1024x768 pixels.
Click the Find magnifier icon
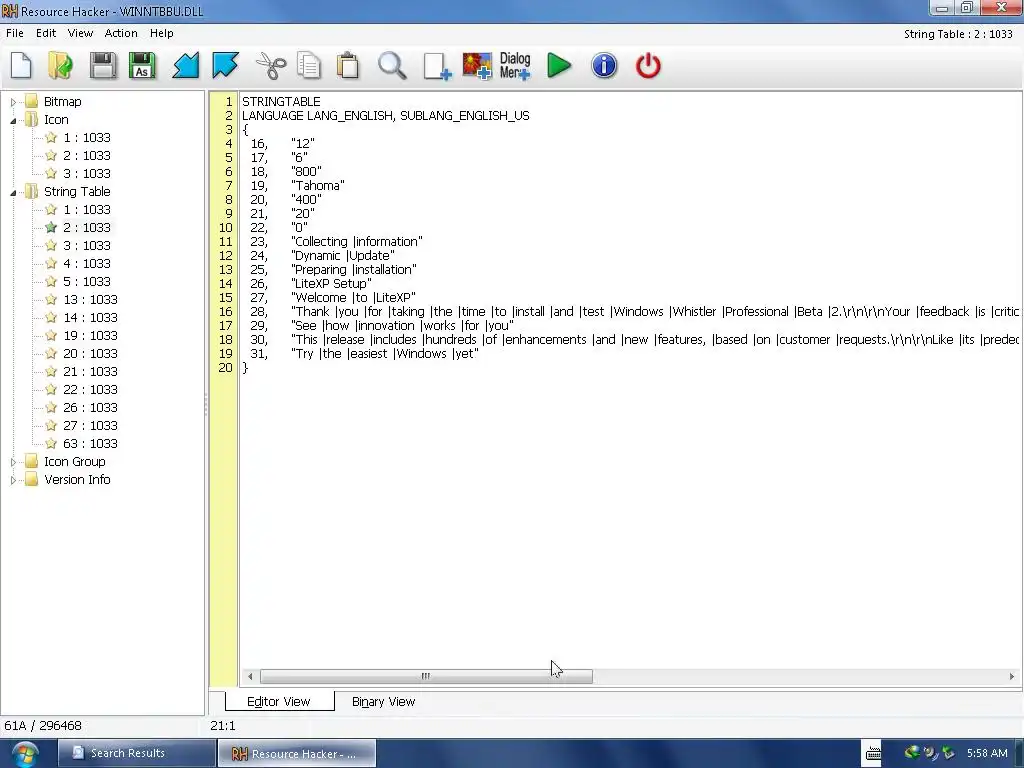pyautogui.click(x=392, y=66)
